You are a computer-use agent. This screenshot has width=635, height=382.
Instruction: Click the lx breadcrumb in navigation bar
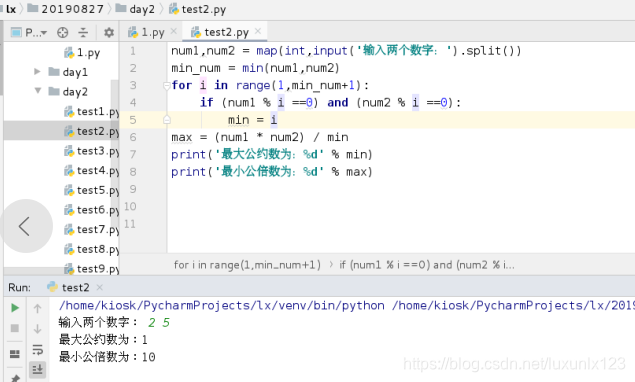click(x=10, y=9)
